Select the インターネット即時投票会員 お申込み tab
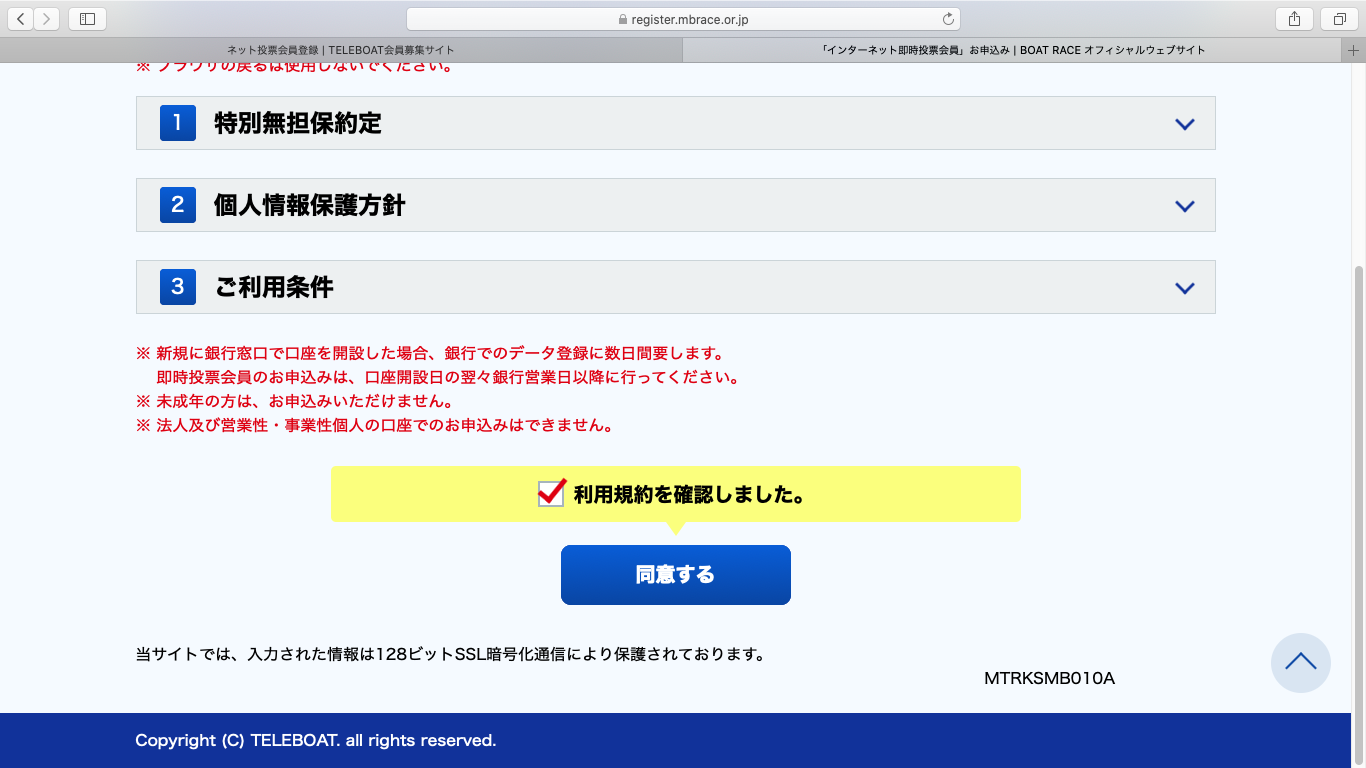 (x=1012, y=50)
